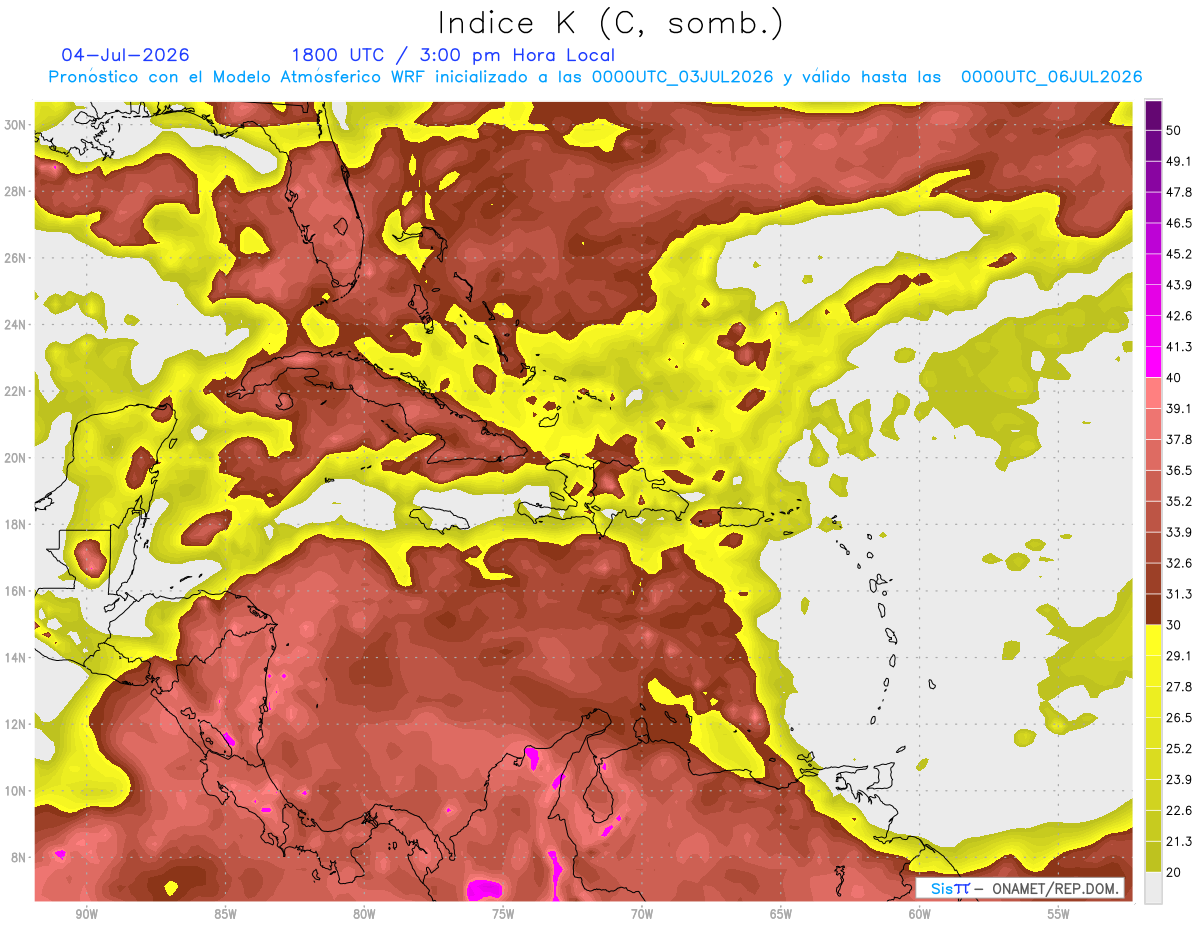Click the 30N latitude axis label
The image size is (1200, 927).
(x=15, y=125)
